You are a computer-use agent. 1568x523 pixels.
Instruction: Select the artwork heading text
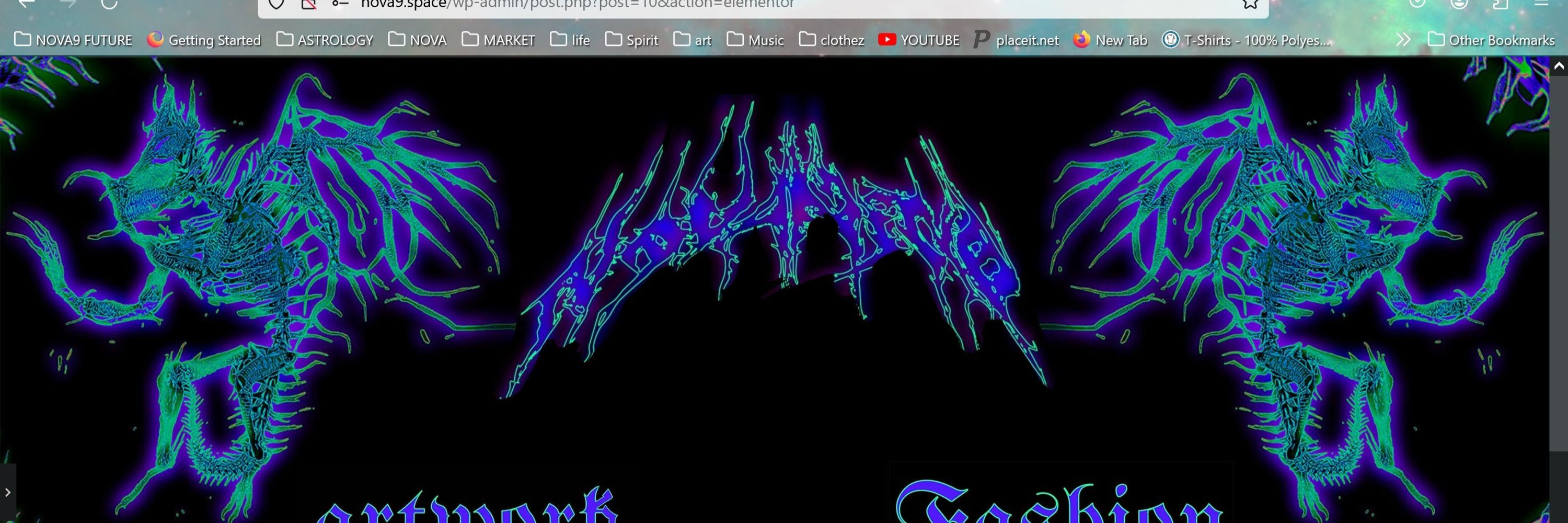click(x=467, y=505)
